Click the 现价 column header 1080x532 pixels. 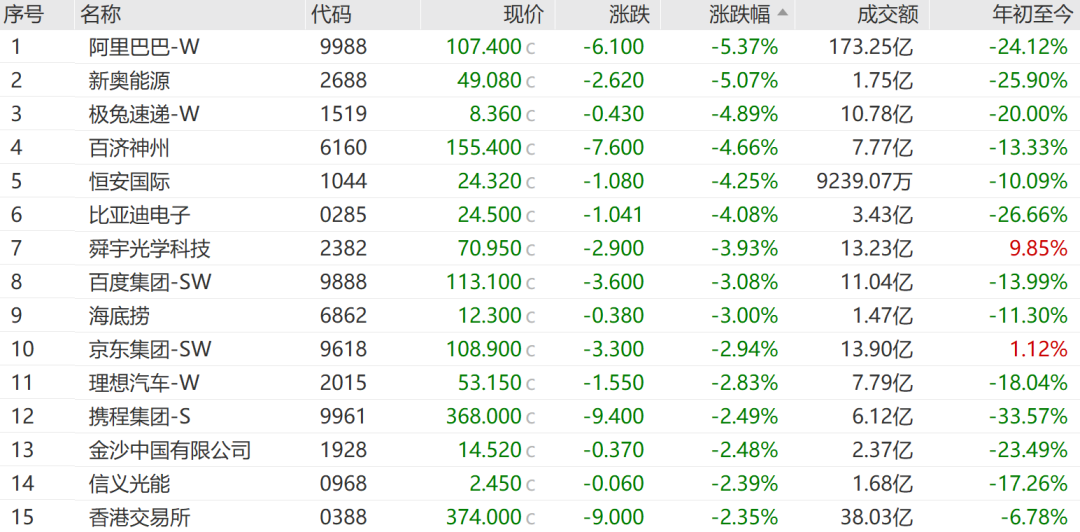(x=524, y=14)
